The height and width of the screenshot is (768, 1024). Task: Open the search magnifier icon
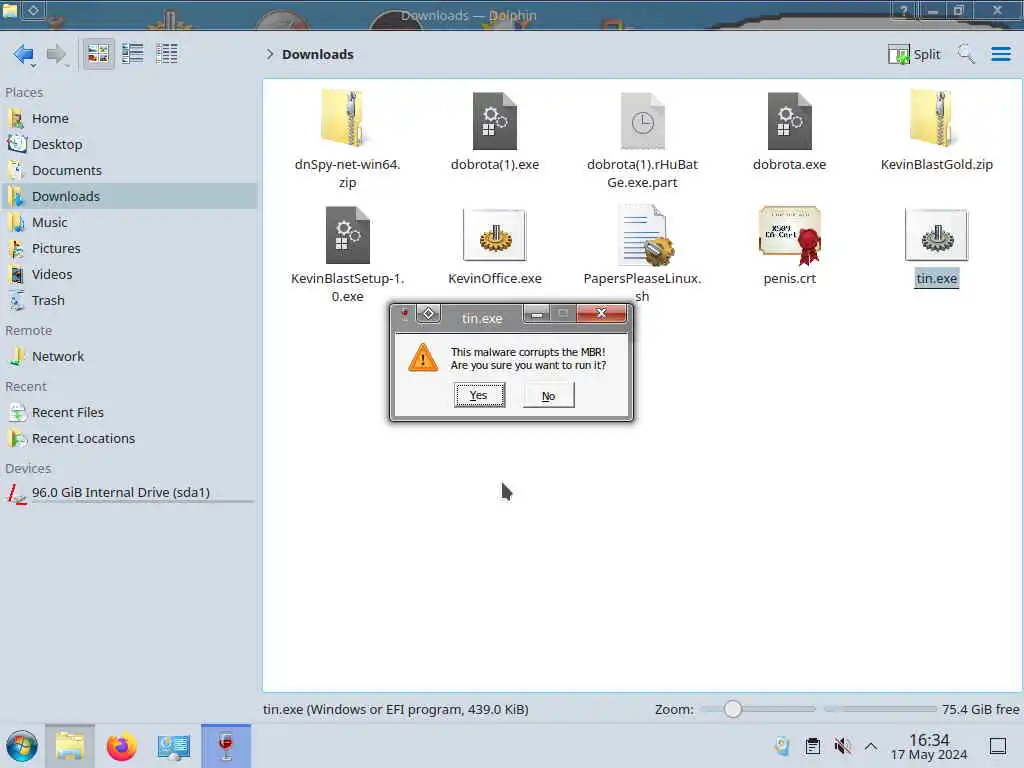tap(966, 54)
